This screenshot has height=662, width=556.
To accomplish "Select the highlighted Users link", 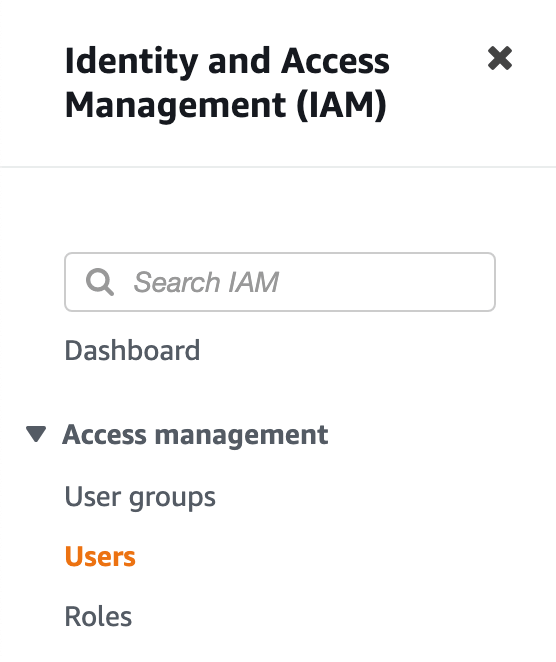I will click(x=100, y=556).
